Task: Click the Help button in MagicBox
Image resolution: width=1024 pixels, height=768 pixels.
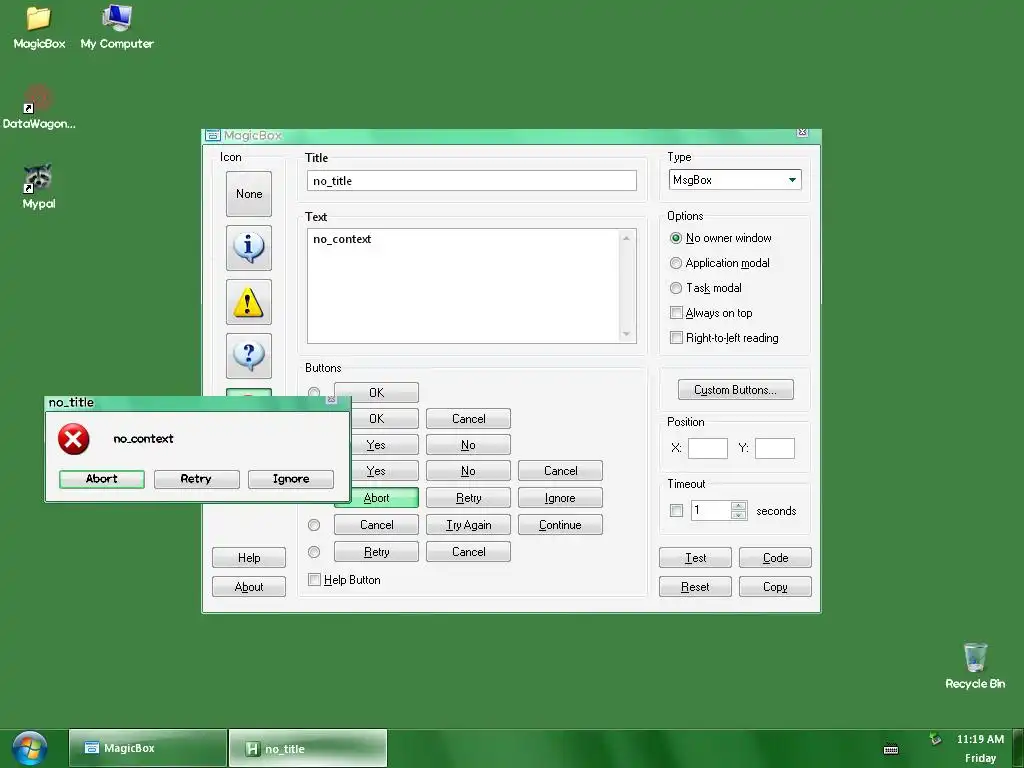Action: click(x=249, y=558)
